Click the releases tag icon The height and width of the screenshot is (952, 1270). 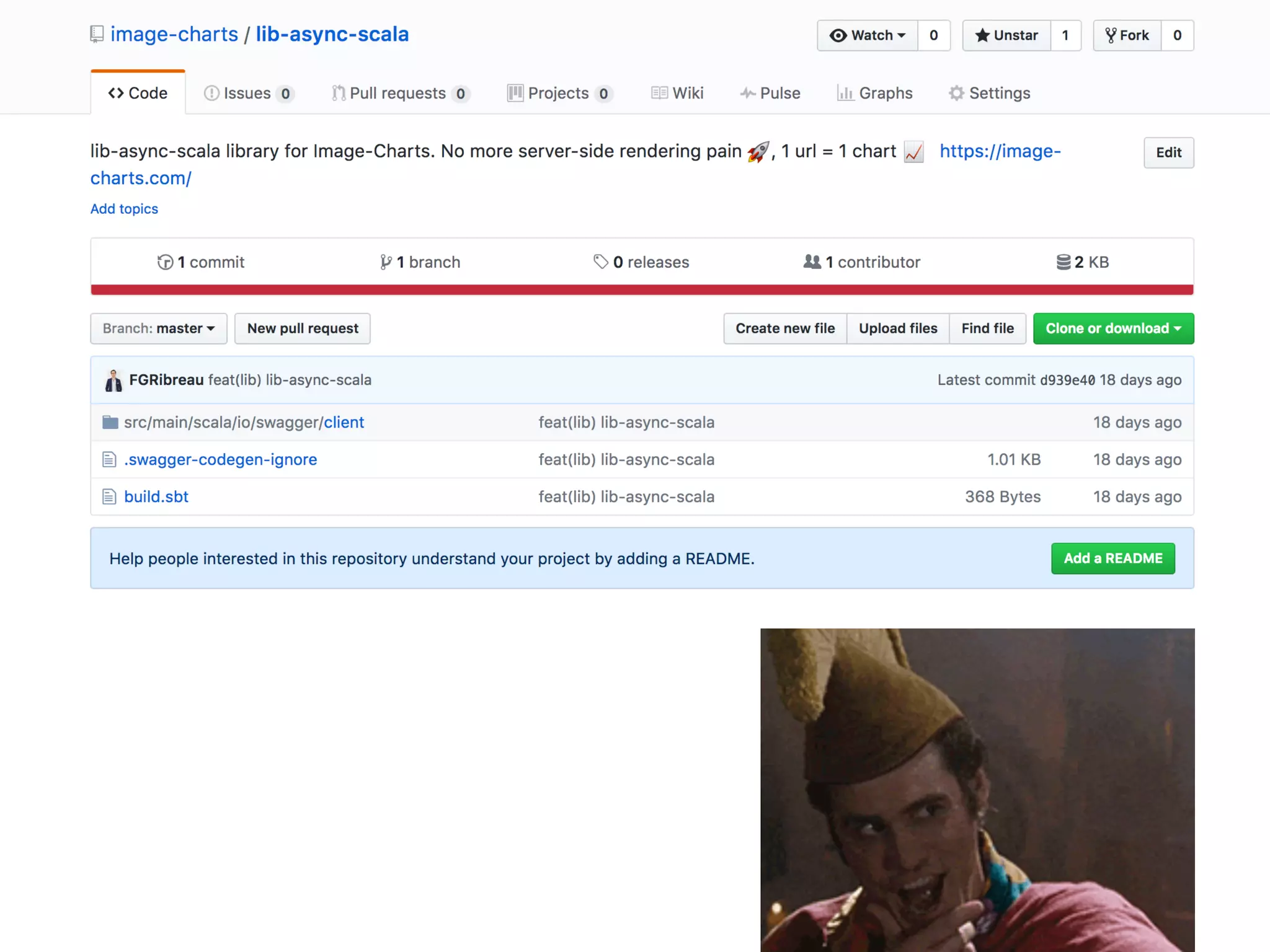point(600,262)
